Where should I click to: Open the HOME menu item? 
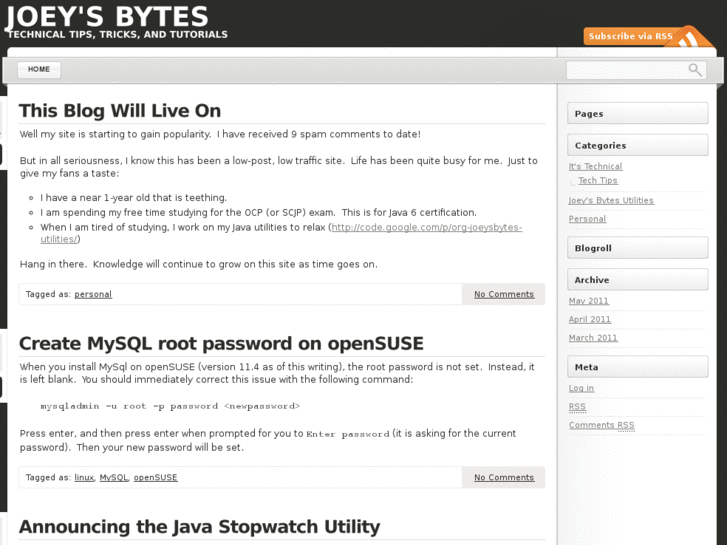coord(39,70)
